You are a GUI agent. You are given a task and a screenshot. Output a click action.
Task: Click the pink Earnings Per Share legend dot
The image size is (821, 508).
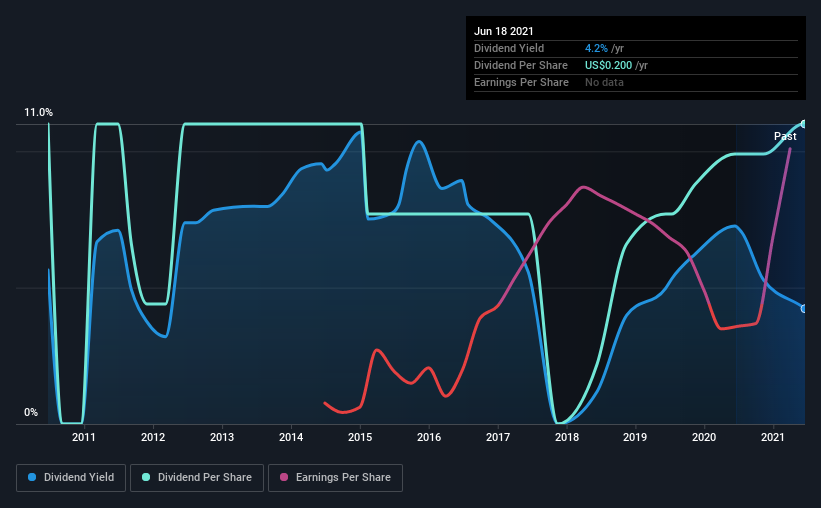(x=284, y=477)
